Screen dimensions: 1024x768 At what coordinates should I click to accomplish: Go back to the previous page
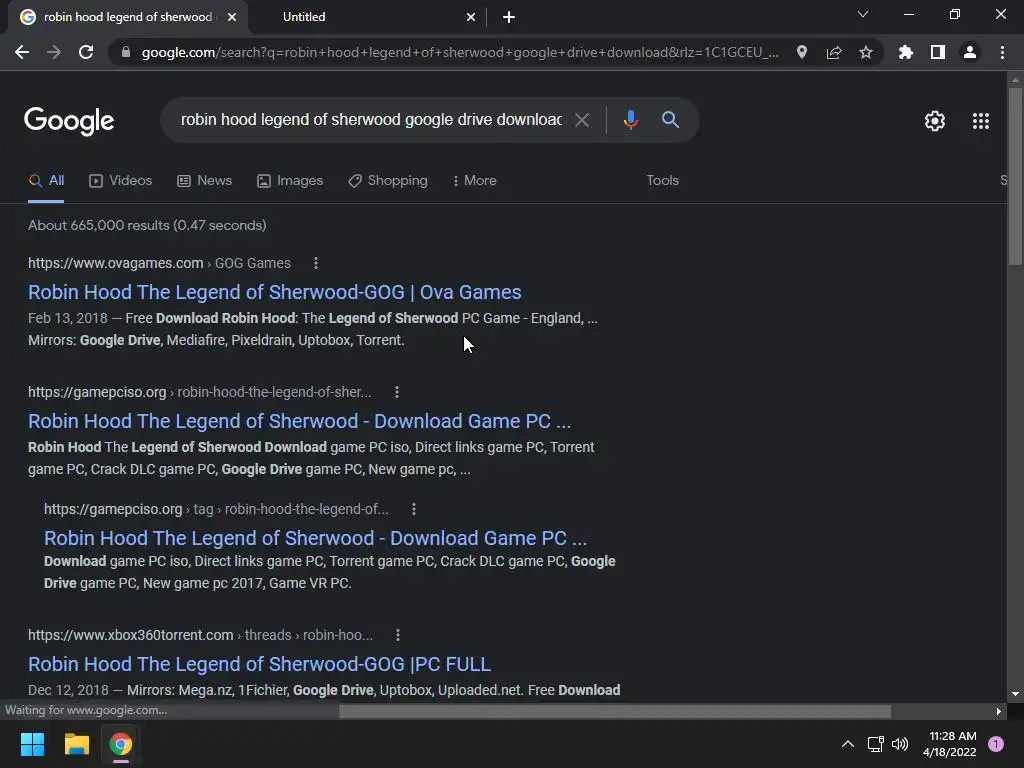pyautogui.click(x=22, y=52)
